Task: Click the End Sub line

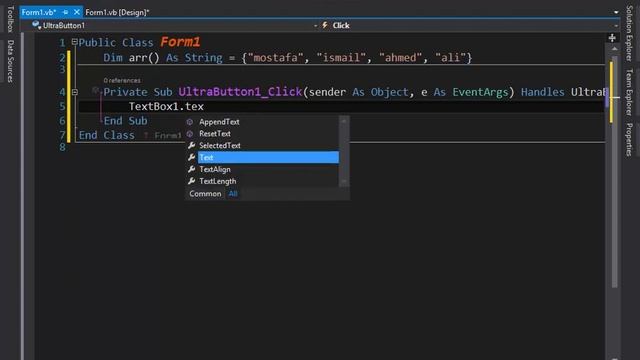Action: (x=125, y=121)
